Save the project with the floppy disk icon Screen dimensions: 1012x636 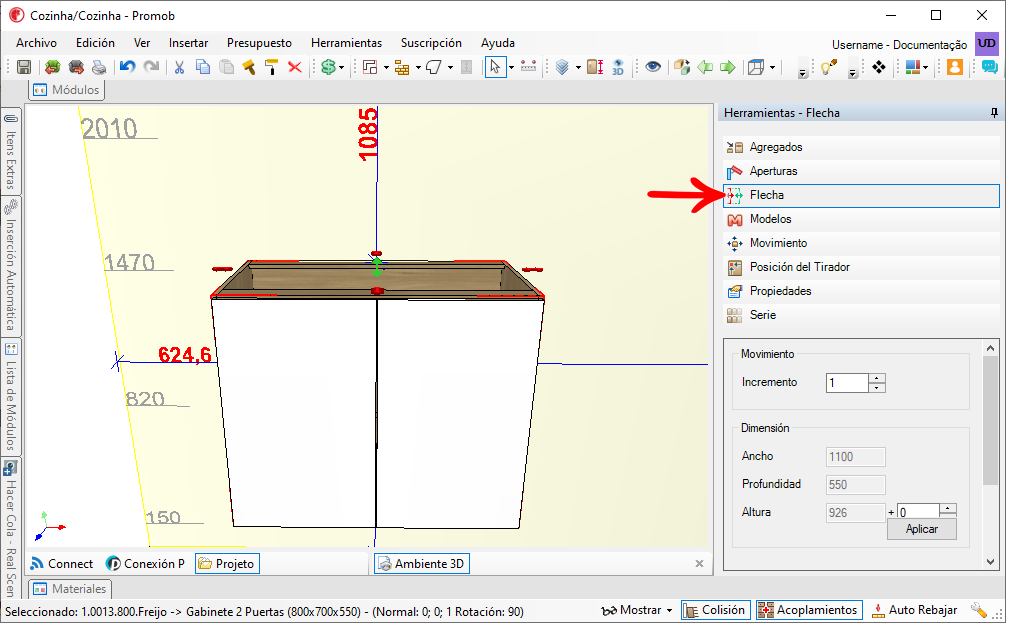[24, 67]
